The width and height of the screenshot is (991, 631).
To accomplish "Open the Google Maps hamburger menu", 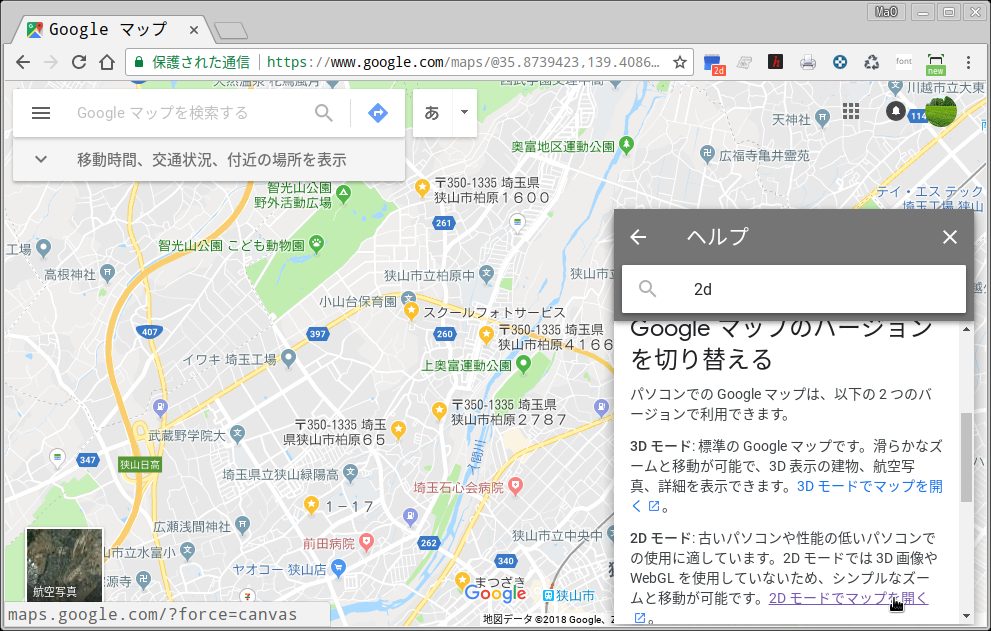I will [41, 113].
